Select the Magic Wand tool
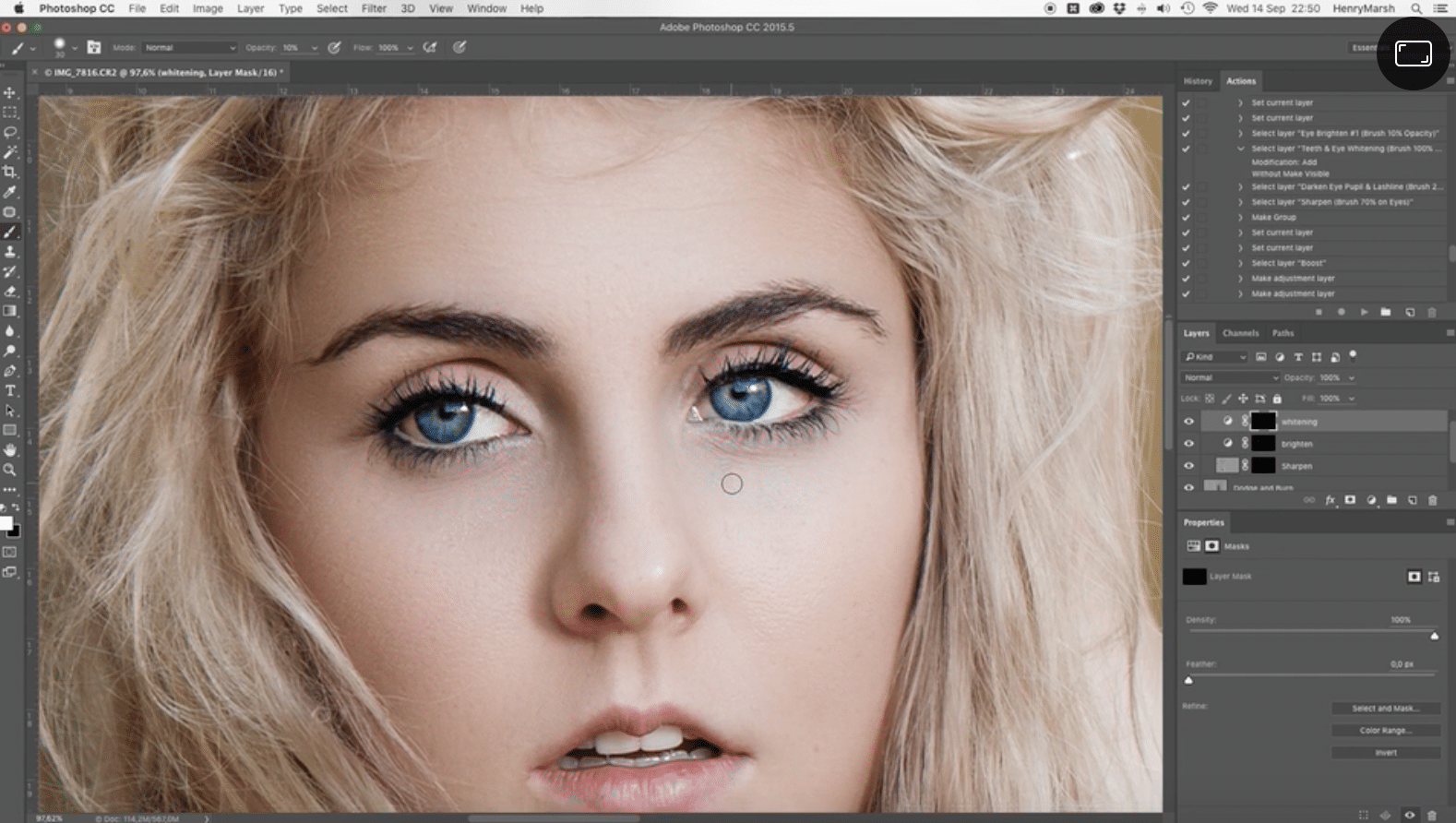The width and height of the screenshot is (1456, 823). [10, 152]
